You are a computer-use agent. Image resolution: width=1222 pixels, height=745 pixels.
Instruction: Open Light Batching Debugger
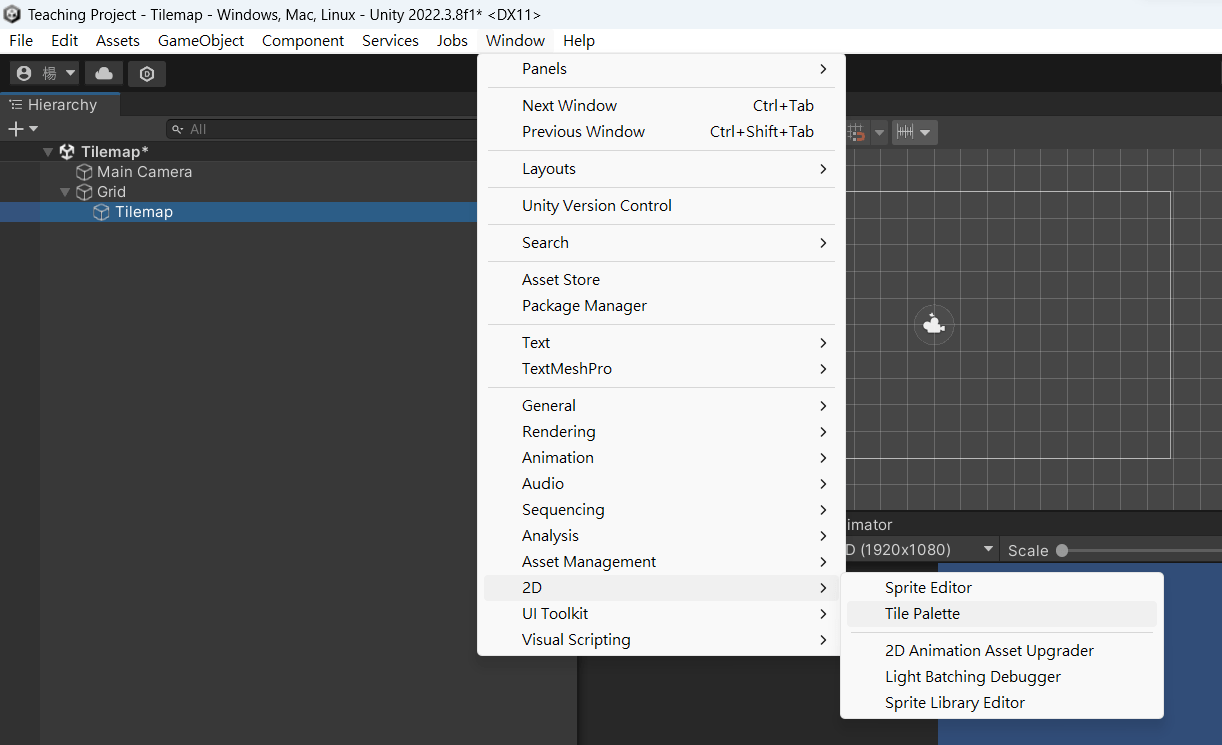click(1002, 677)
